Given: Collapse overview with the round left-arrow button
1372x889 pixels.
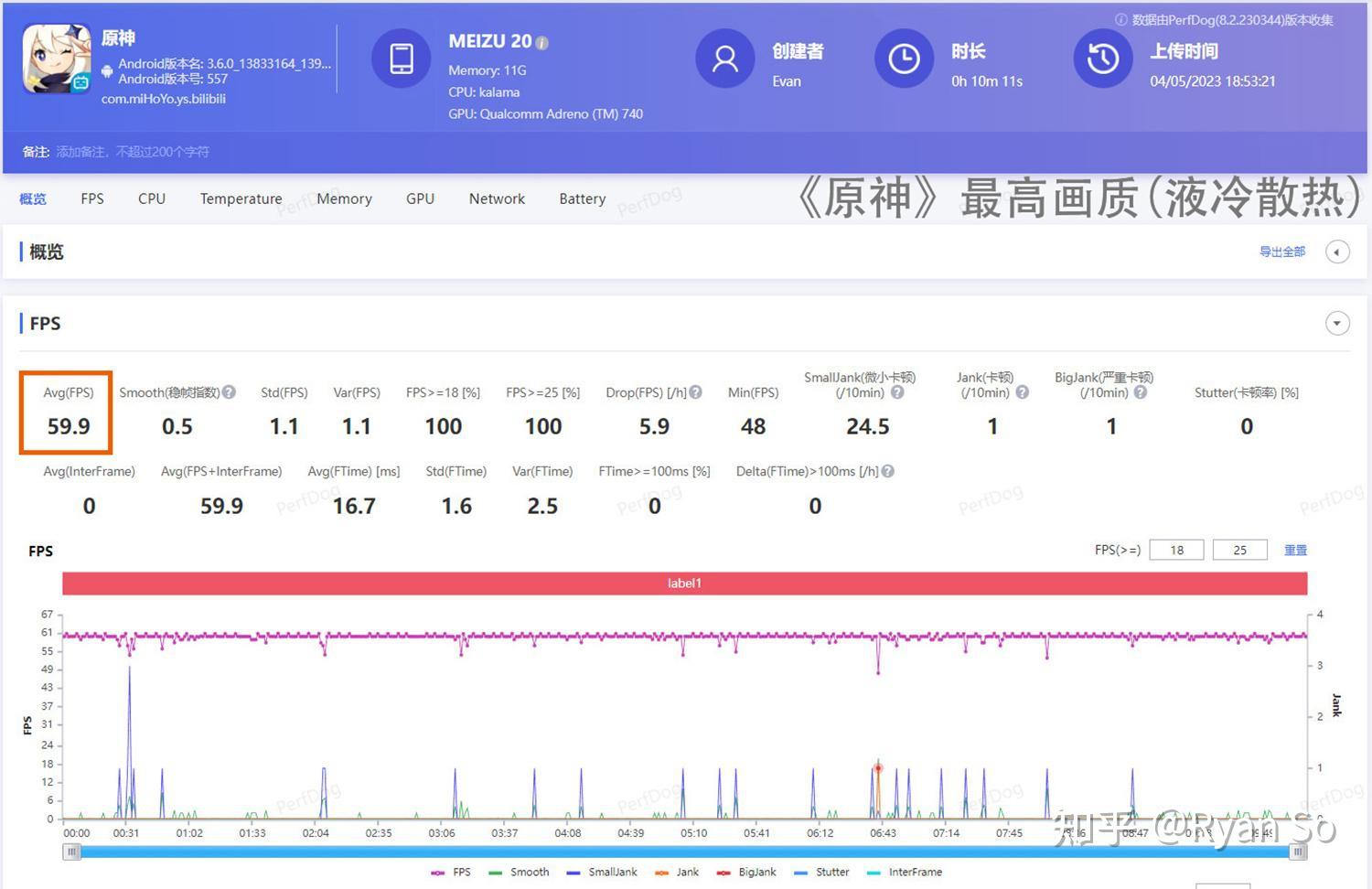Looking at the screenshot, I should click(x=1337, y=252).
